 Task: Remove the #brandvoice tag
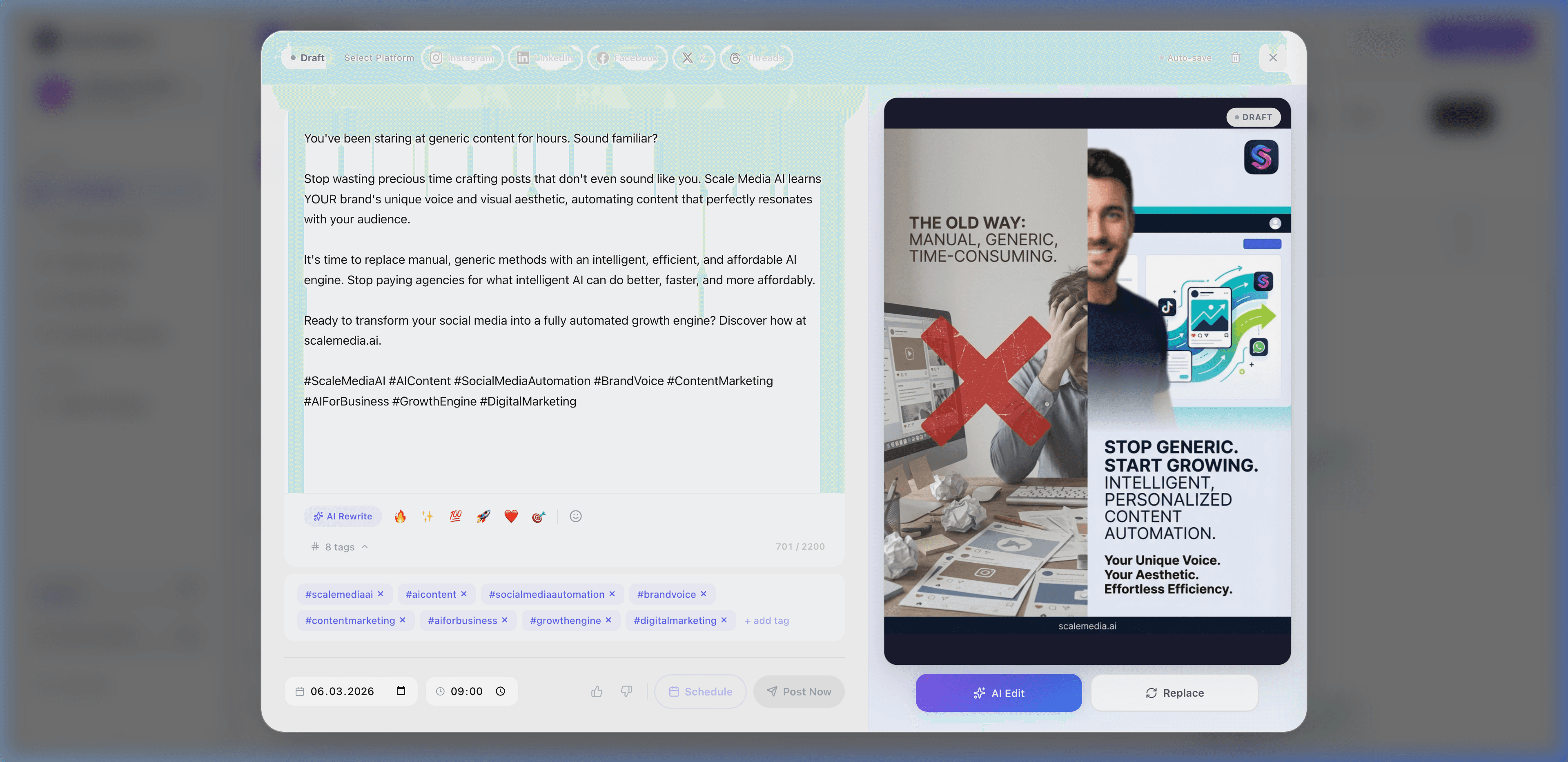(704, 593)
